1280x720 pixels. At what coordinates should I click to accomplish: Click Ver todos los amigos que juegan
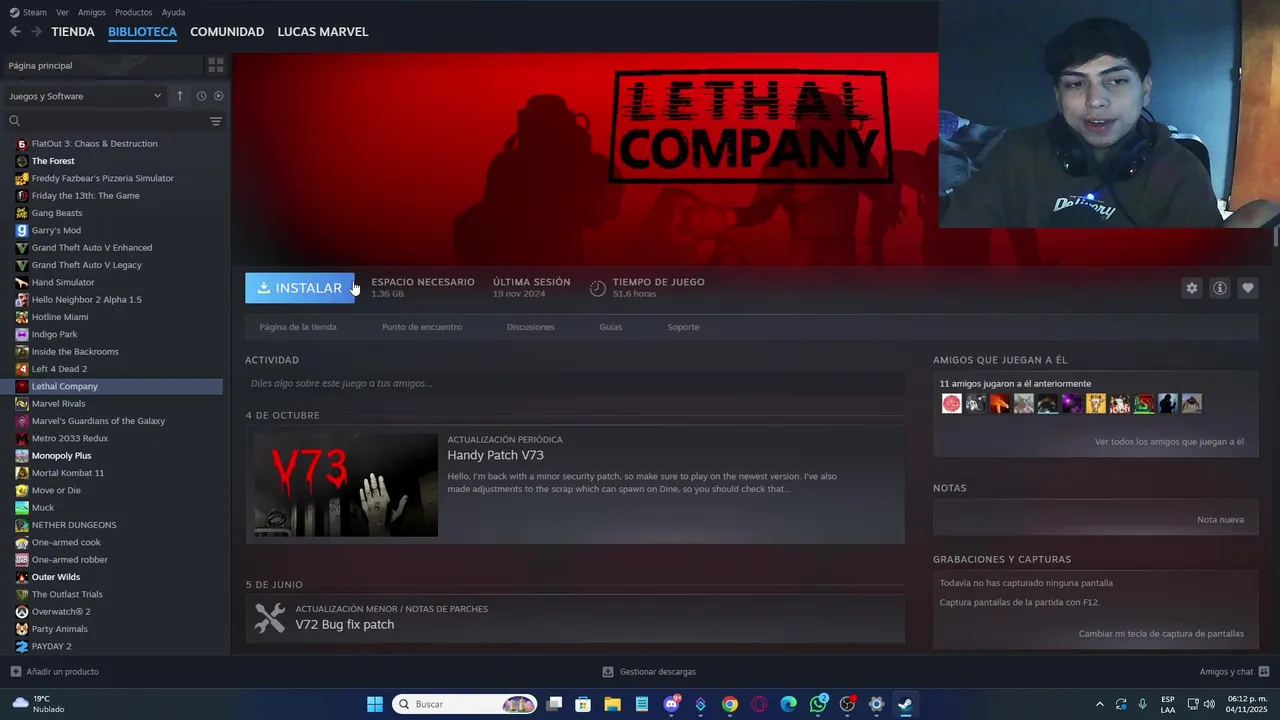coord(1169,442)
